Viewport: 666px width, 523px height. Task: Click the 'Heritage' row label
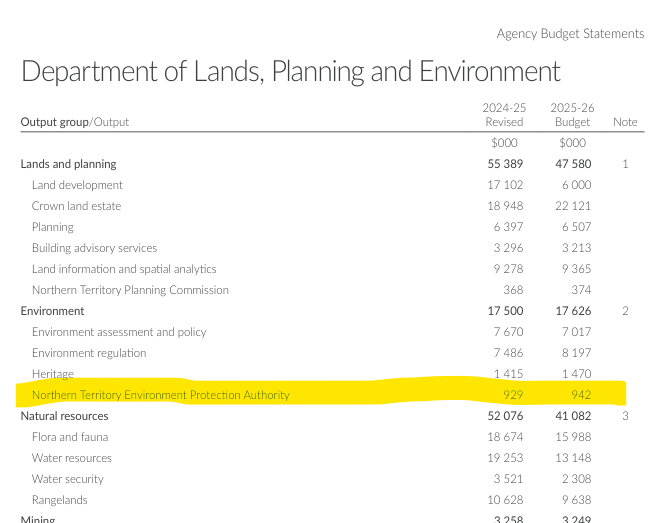[x=54, y=374]
